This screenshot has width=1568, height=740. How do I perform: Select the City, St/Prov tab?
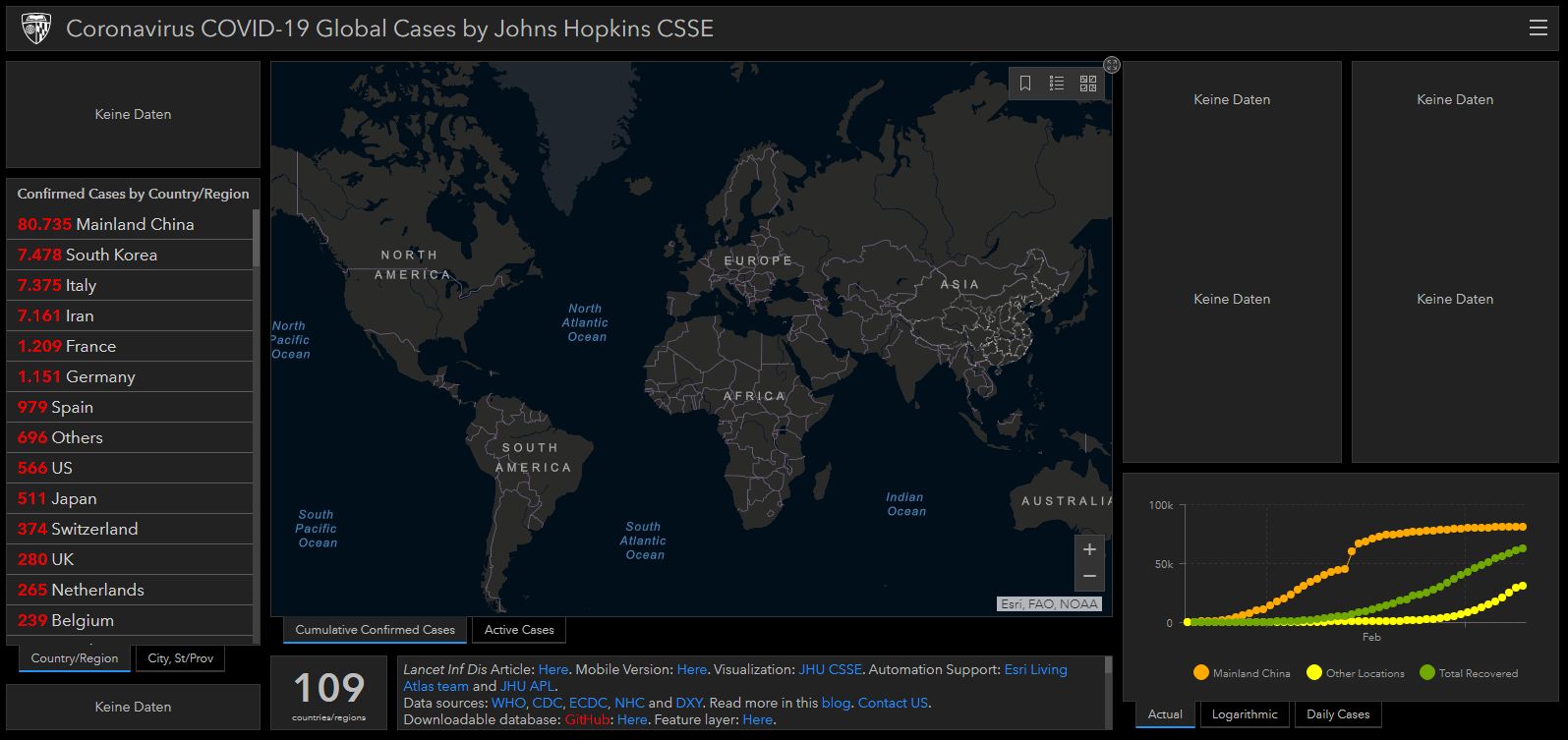pos(181,658)
